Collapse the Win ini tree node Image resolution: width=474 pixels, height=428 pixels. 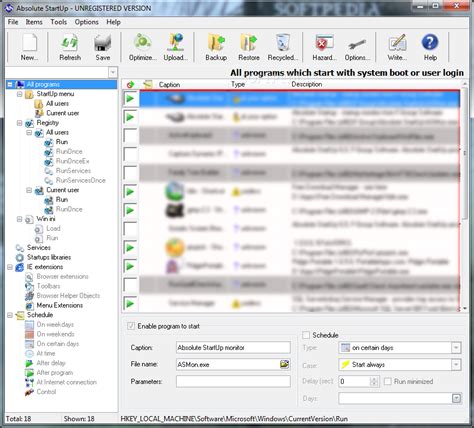click(x=19, y=219)
